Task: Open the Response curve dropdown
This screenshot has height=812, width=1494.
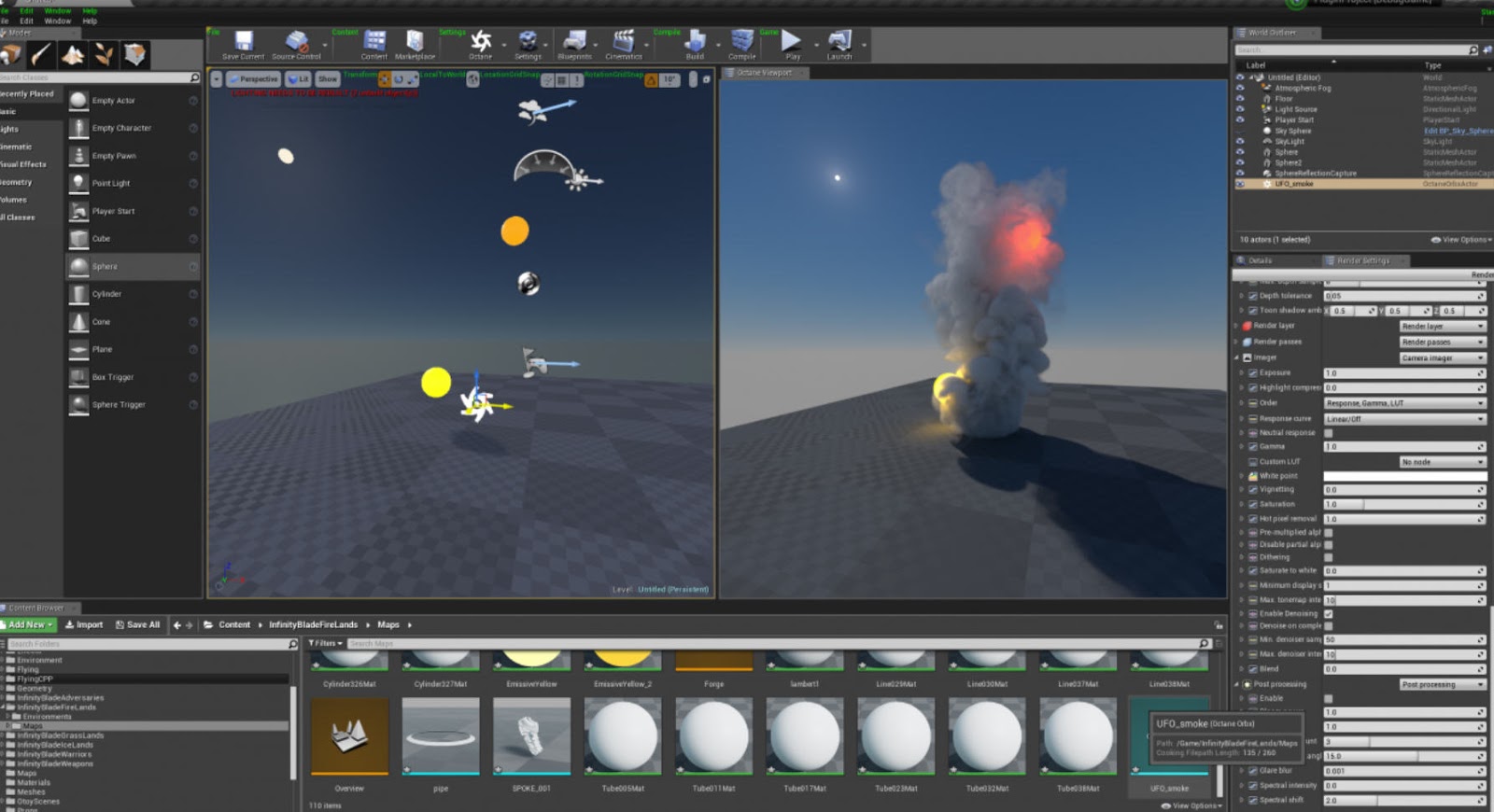Action: (x=1404, y=419)
